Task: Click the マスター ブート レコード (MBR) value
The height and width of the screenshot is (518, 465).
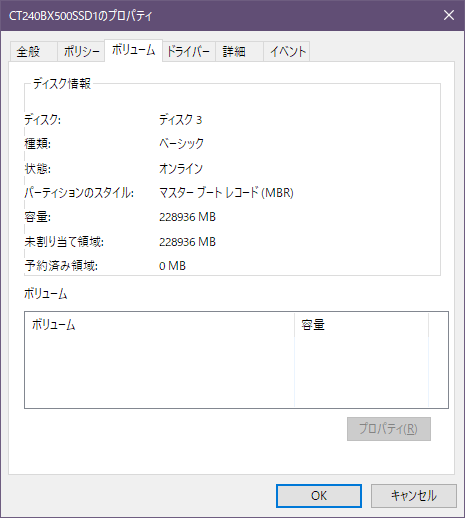Action: (226, 193)
